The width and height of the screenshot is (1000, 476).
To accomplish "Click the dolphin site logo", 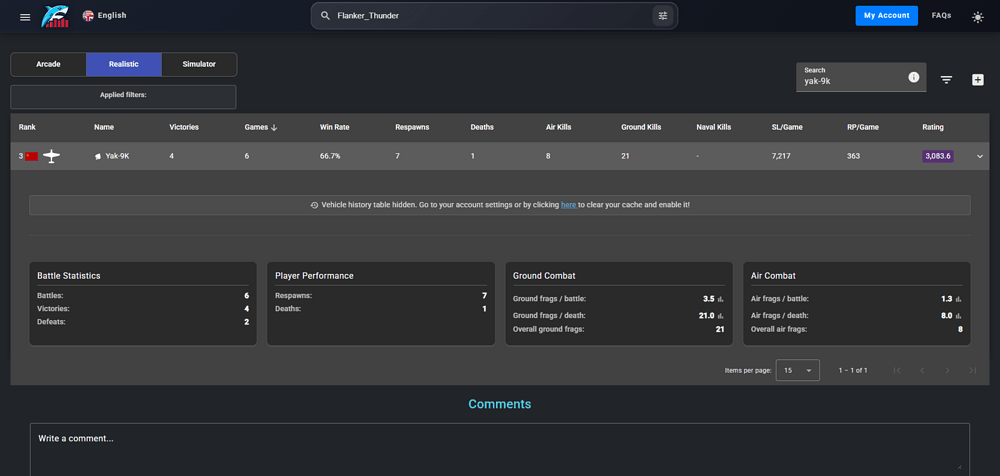I will (x=54, y=16).
